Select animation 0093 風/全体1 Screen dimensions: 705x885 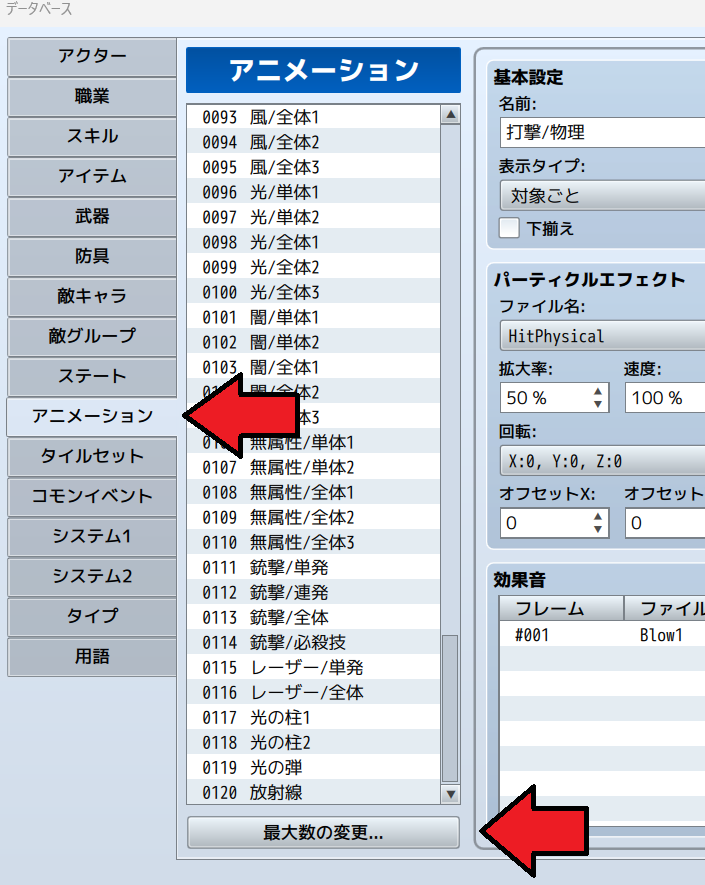313,117
